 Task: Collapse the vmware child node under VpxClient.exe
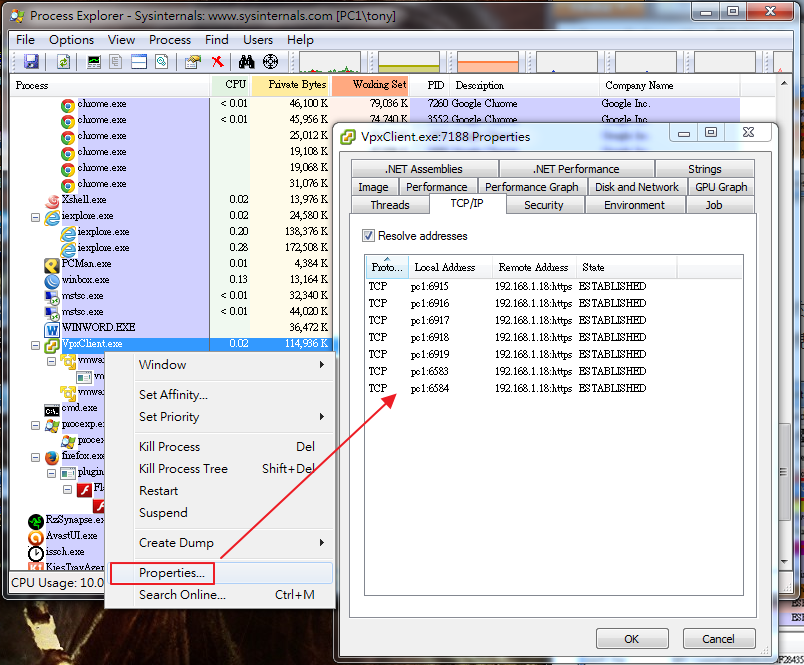[x=51, y=361]
